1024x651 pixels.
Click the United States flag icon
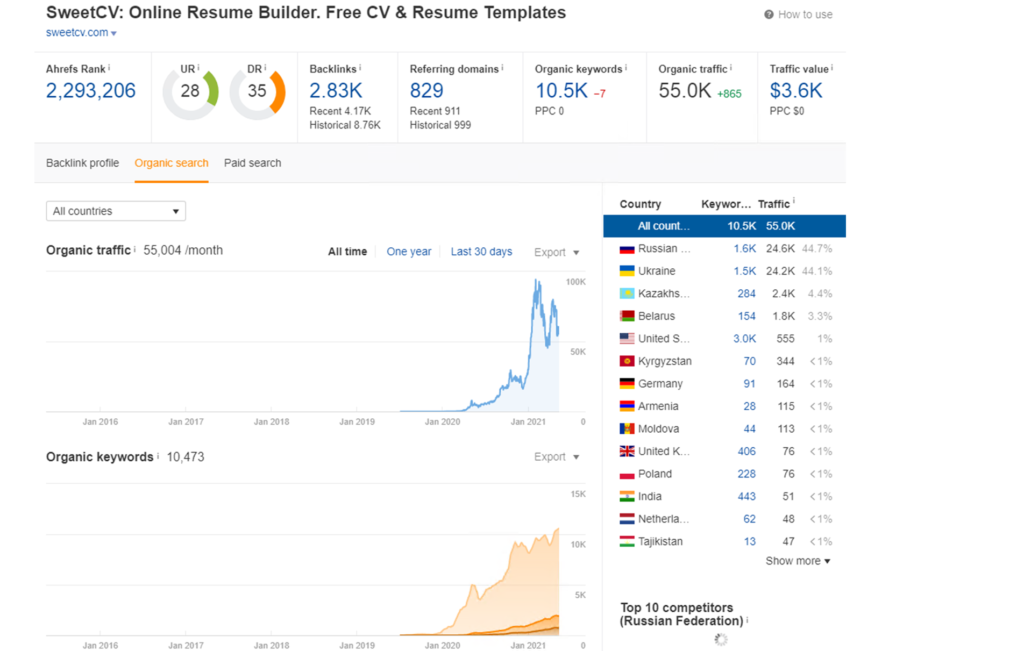627,339
